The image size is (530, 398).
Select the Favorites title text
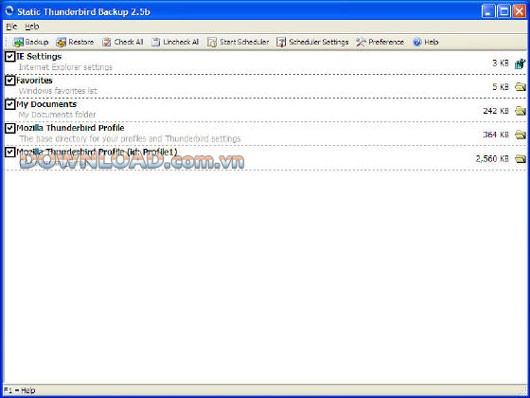(x=34, y=80)
